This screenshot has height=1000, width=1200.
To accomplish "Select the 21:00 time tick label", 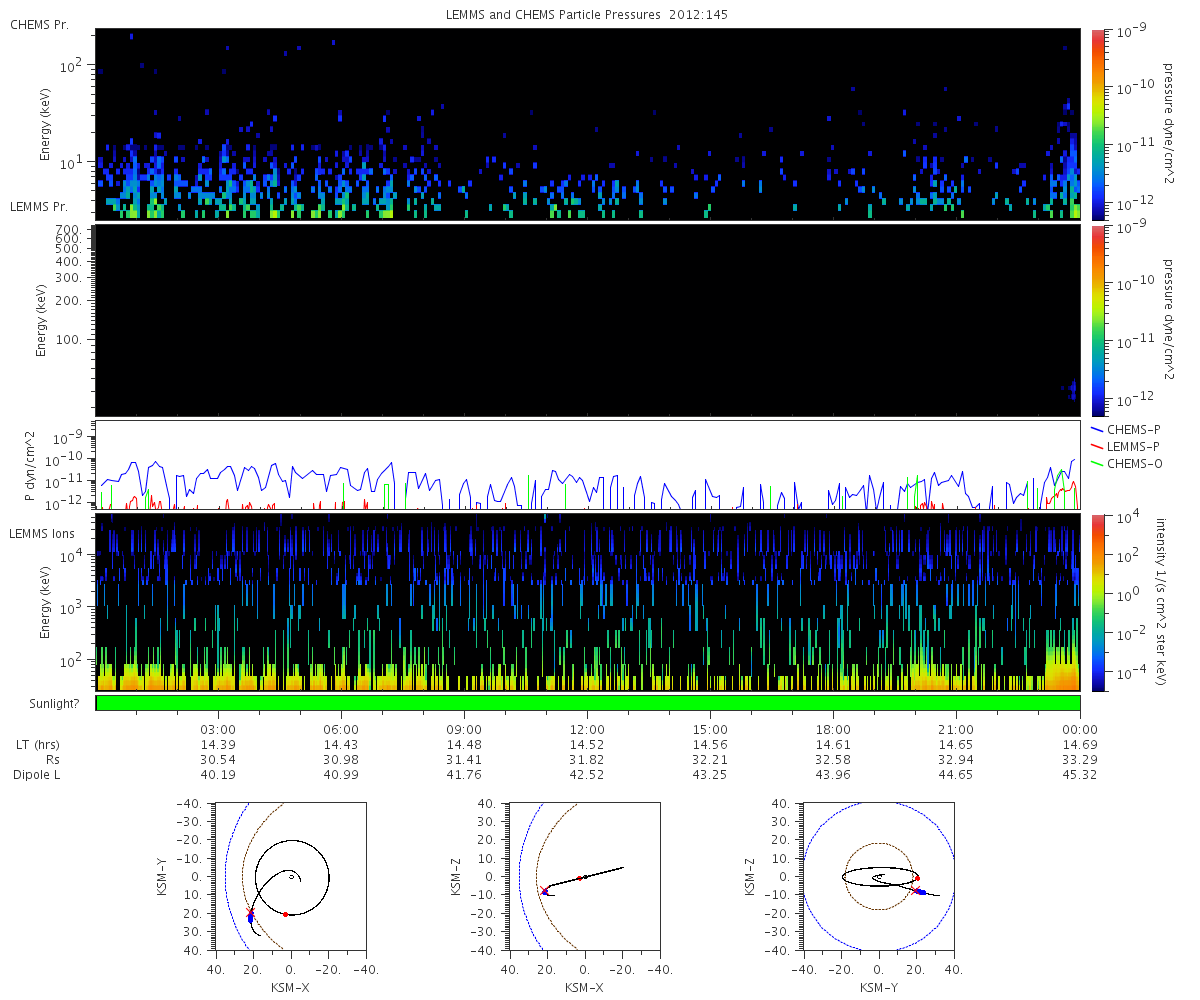I will tap(956, 729).
